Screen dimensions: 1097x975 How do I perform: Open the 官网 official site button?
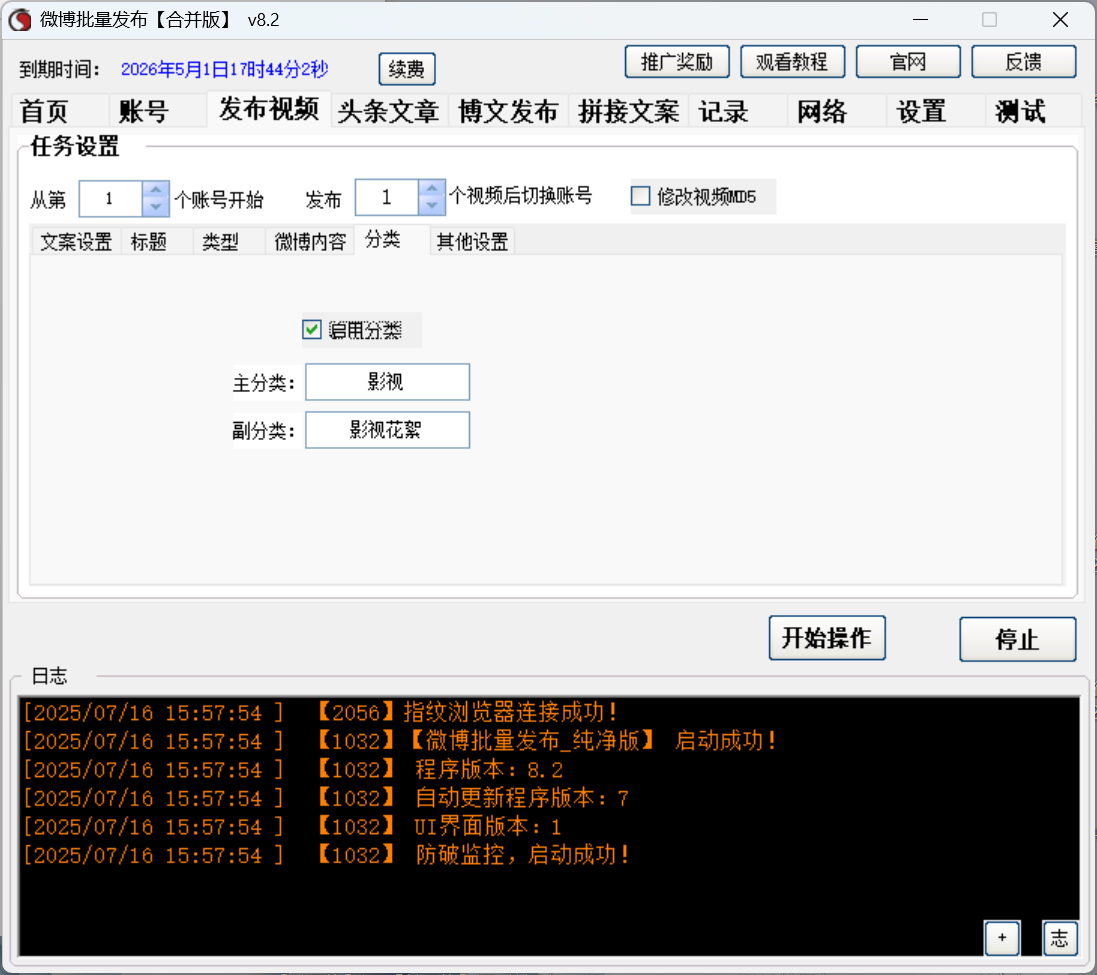point(907,62)
